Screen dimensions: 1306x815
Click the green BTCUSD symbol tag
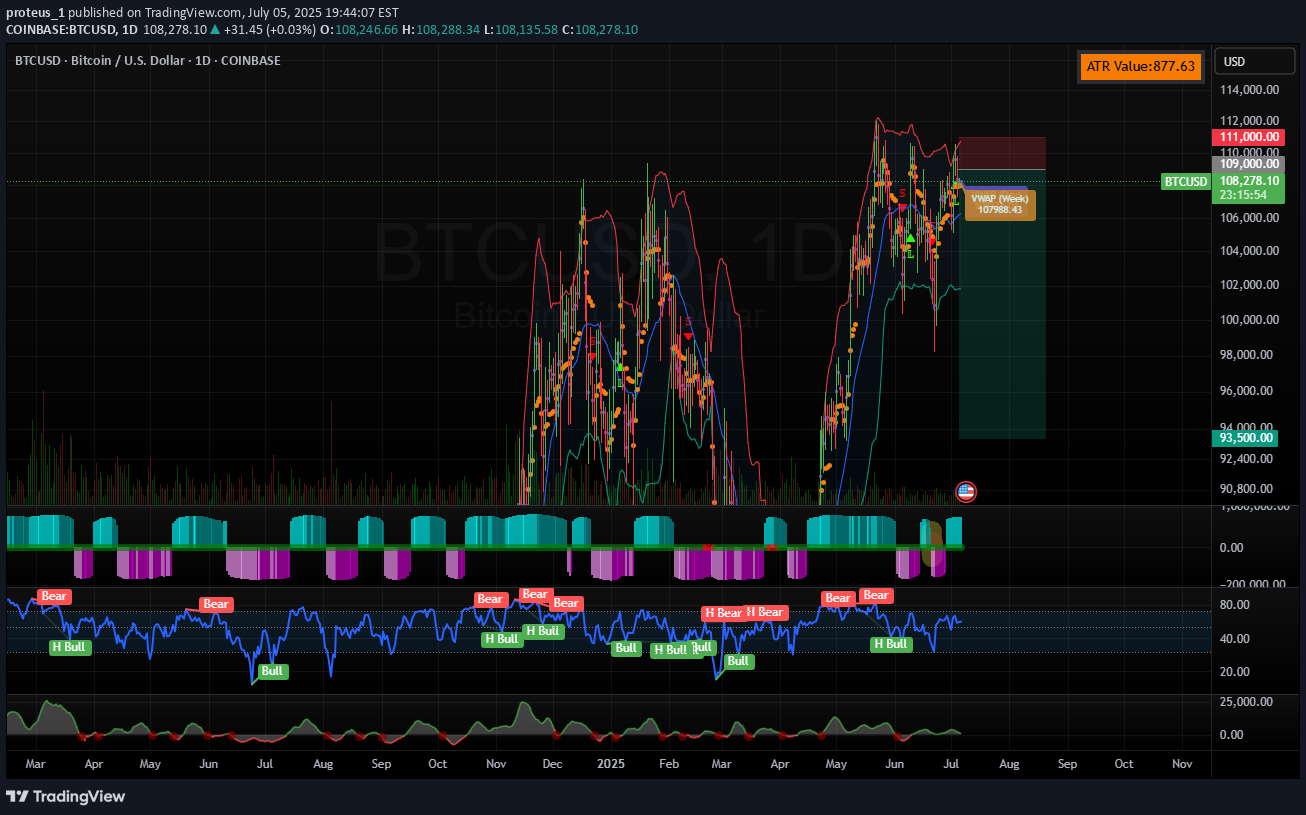(x=1184, y=182)
